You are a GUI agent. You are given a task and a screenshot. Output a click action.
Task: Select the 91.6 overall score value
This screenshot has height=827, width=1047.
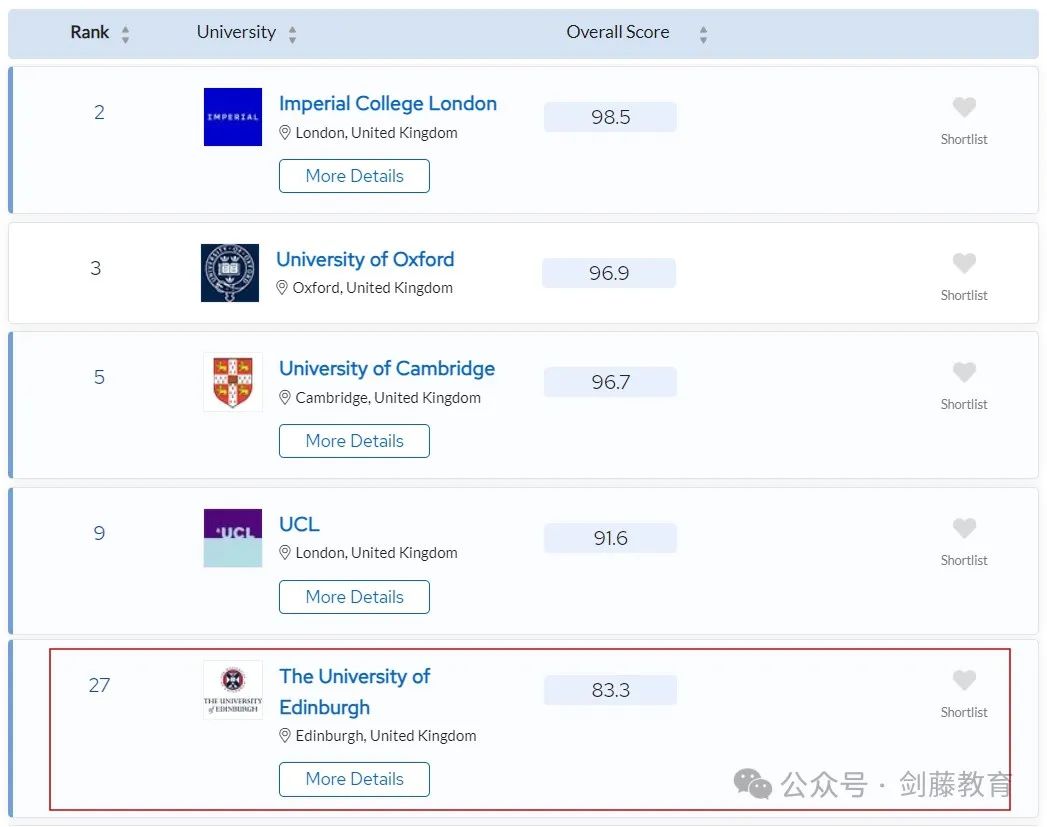coord(610,538)
